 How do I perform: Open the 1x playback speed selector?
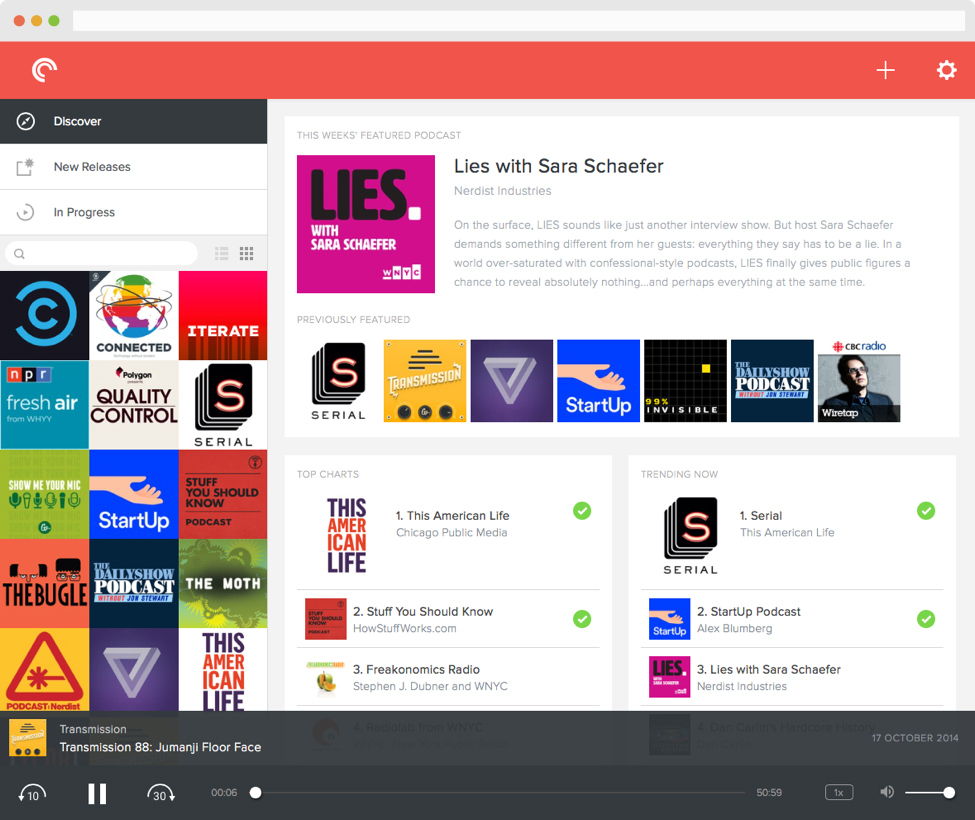click(x=838, y=791)
